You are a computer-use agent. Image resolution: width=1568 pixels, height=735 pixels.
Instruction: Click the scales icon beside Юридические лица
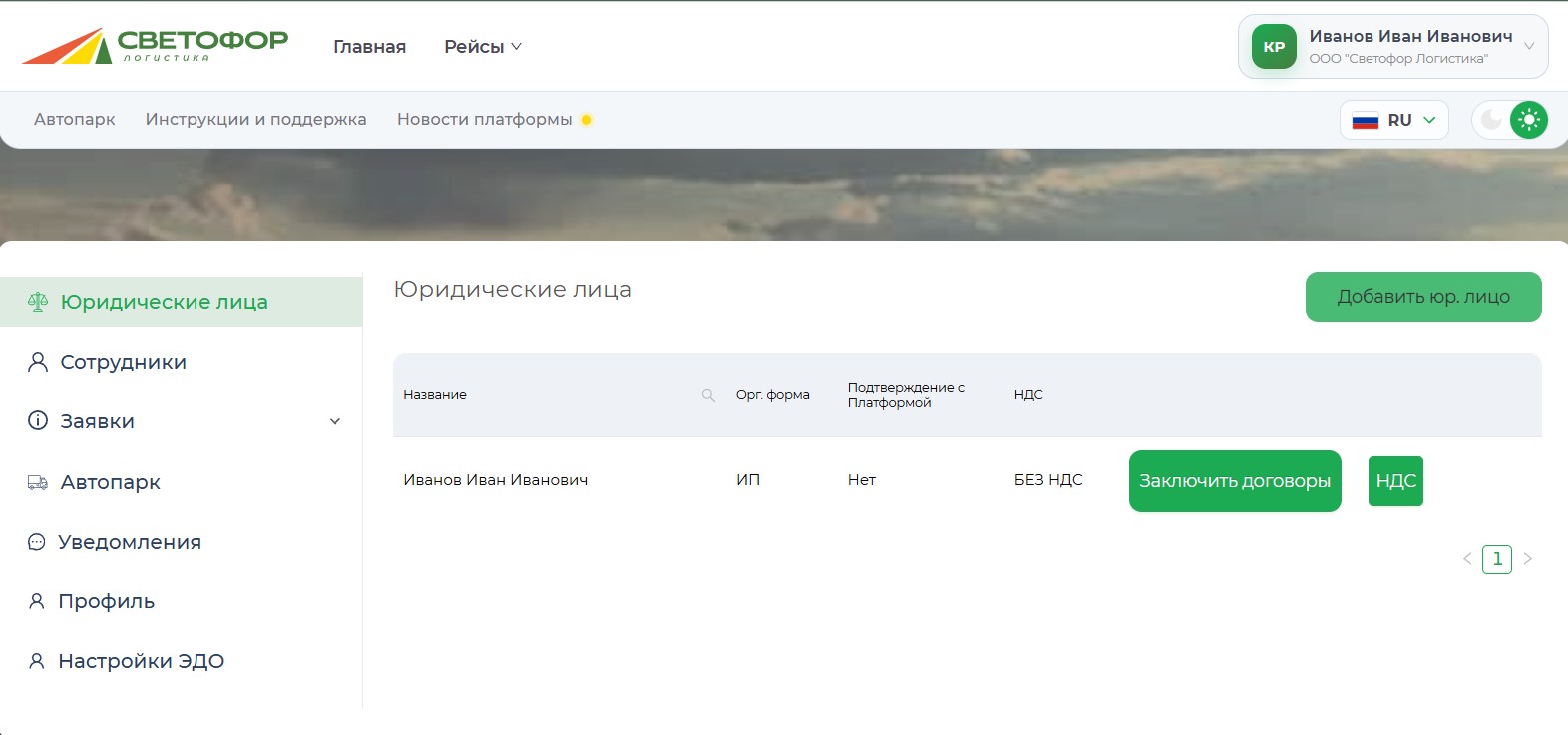38,302
